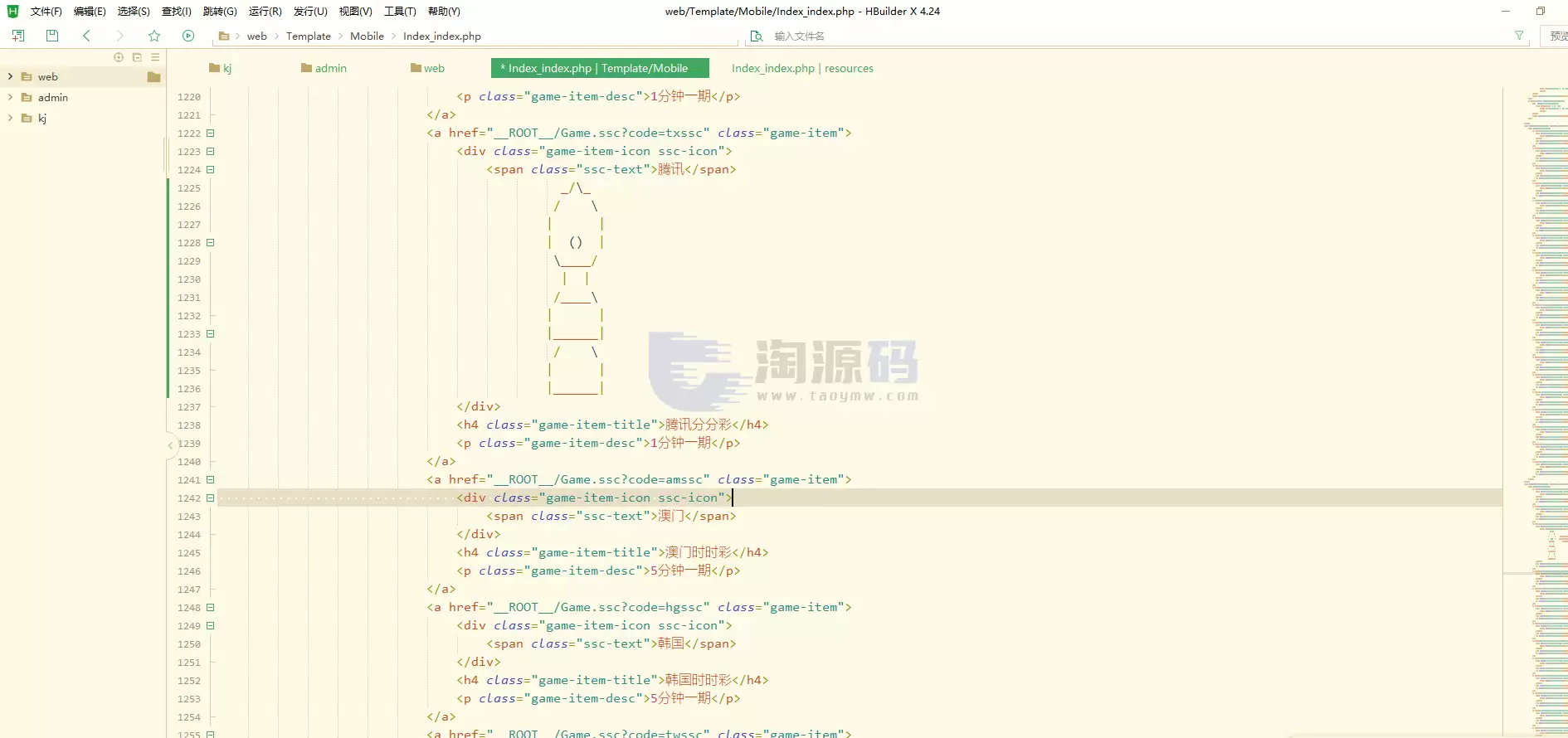Image resolution: width=1568 pixels, height=738 pixels.
Task: Click web in the breadcrumb path
Action: click(257, 36)
